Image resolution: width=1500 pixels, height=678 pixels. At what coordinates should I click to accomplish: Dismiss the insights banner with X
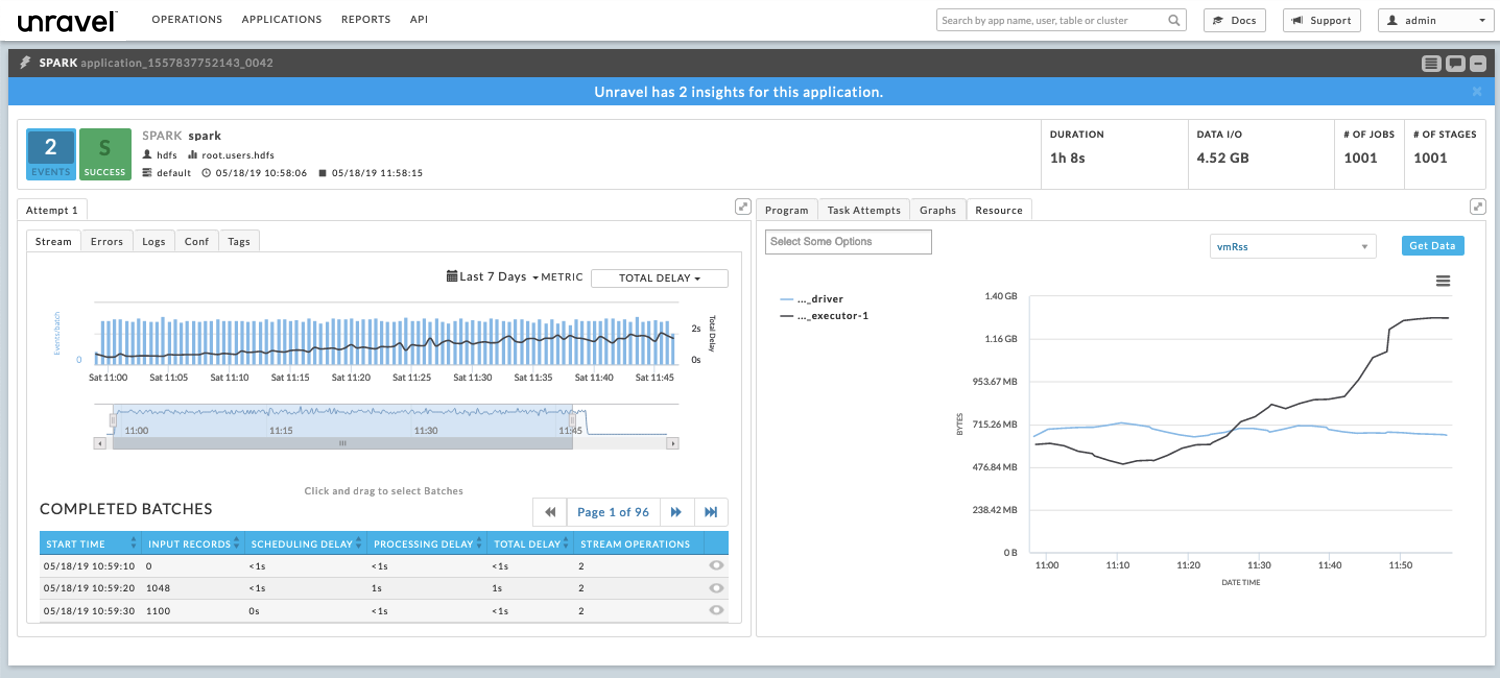tap(1477, 91)
